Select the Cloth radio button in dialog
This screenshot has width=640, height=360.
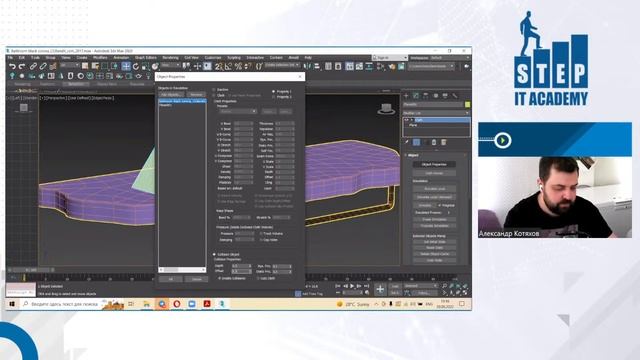214,95
